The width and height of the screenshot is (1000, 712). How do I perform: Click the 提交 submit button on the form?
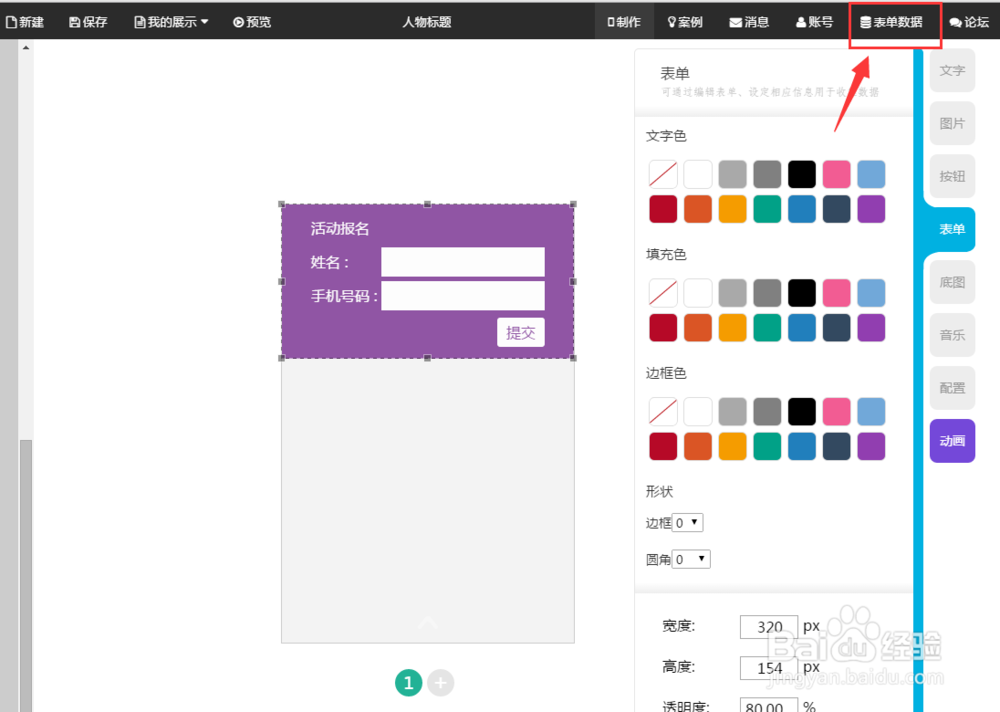pos(520,332)
